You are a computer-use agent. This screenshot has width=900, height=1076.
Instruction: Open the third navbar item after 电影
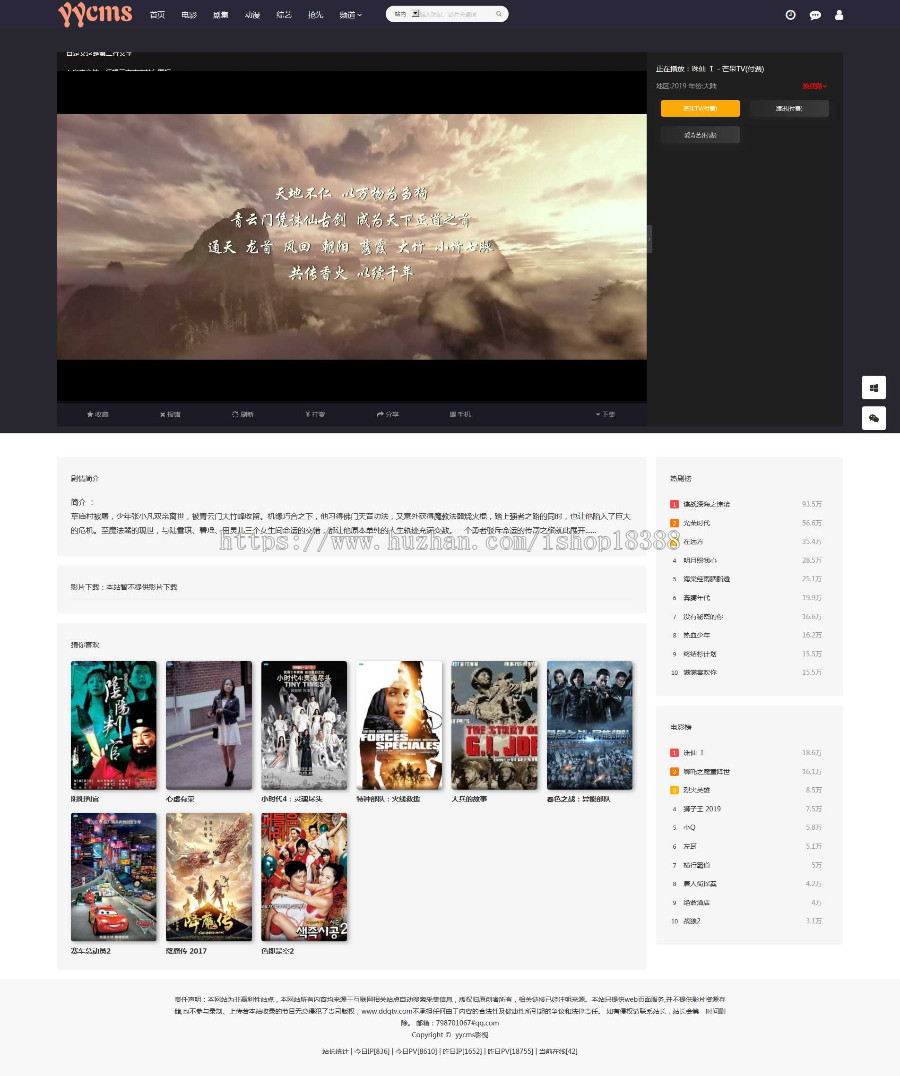tap(220, 15)
